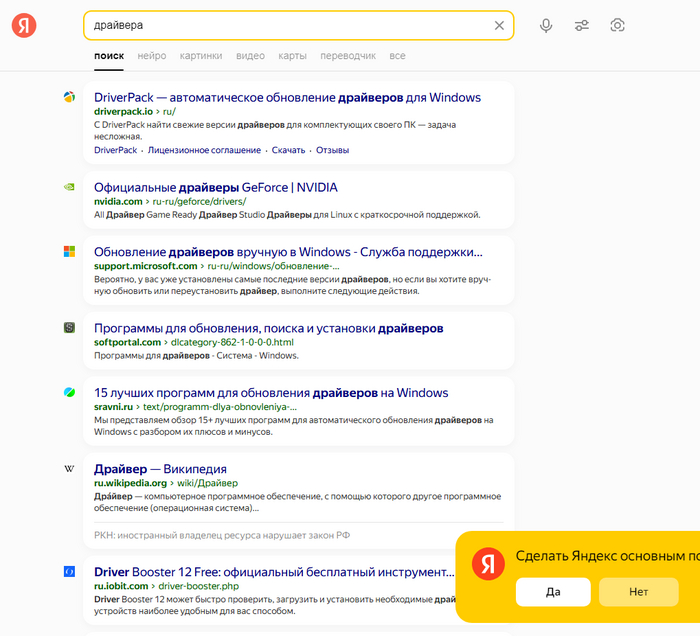Open DriverPack автоматическое обновление result title
The image size is (700, 636).
[x=288, y=97]
